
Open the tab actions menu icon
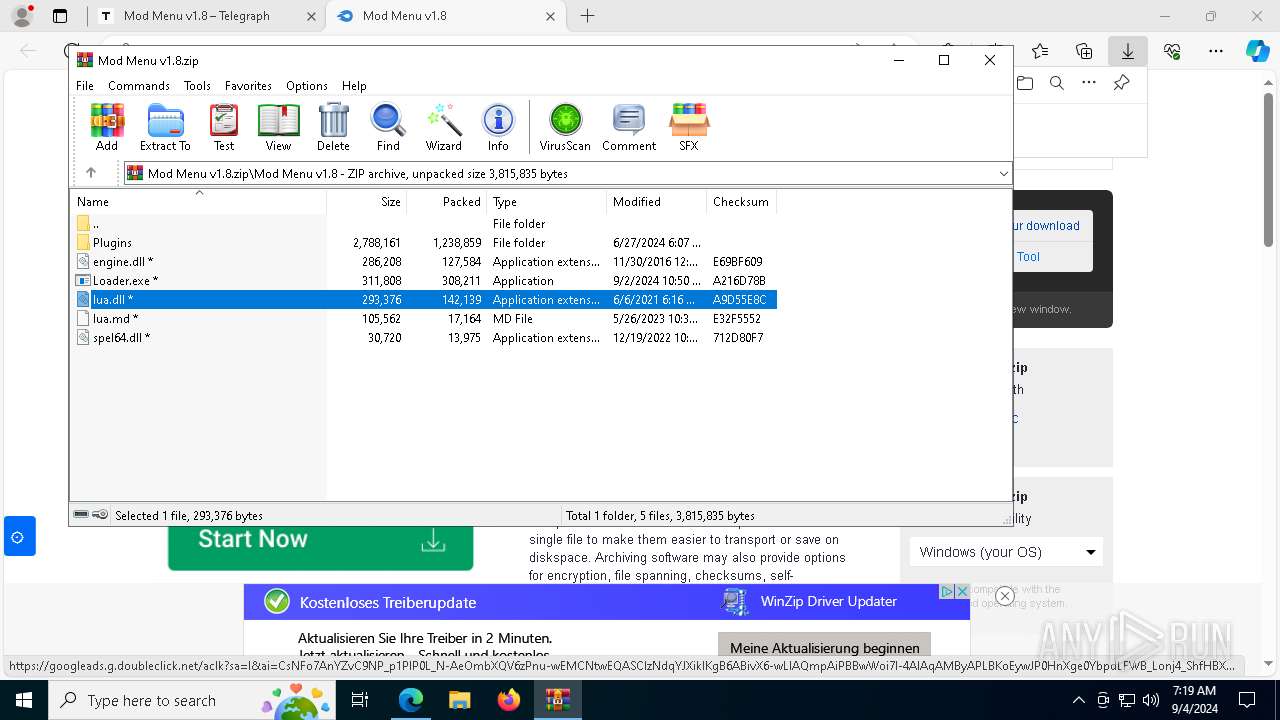point(60,16)
